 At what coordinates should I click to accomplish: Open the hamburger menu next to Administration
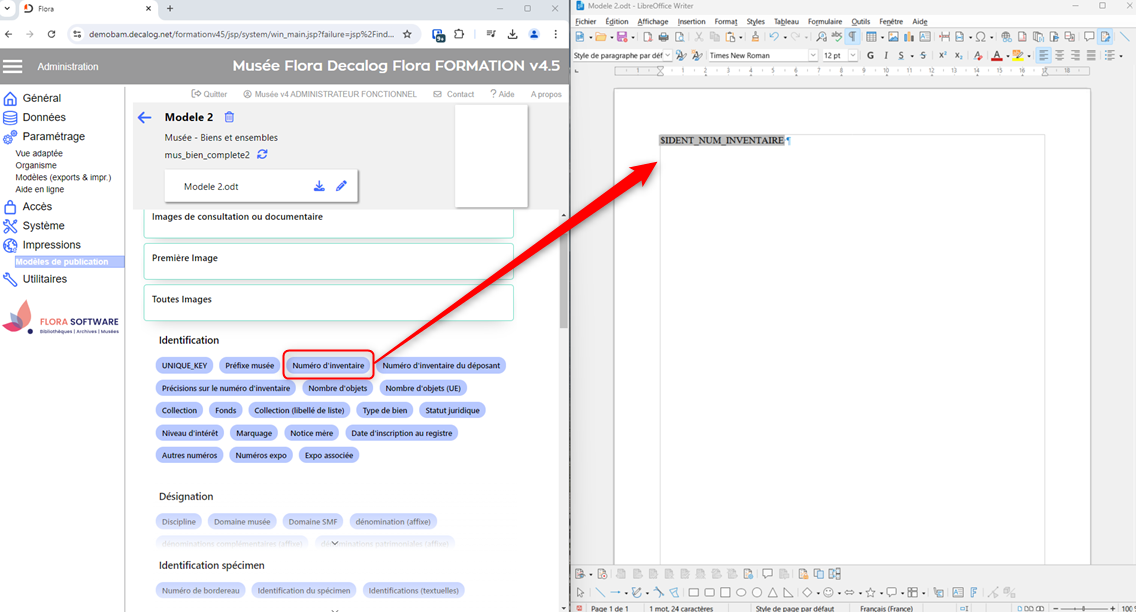click(13, 66)
